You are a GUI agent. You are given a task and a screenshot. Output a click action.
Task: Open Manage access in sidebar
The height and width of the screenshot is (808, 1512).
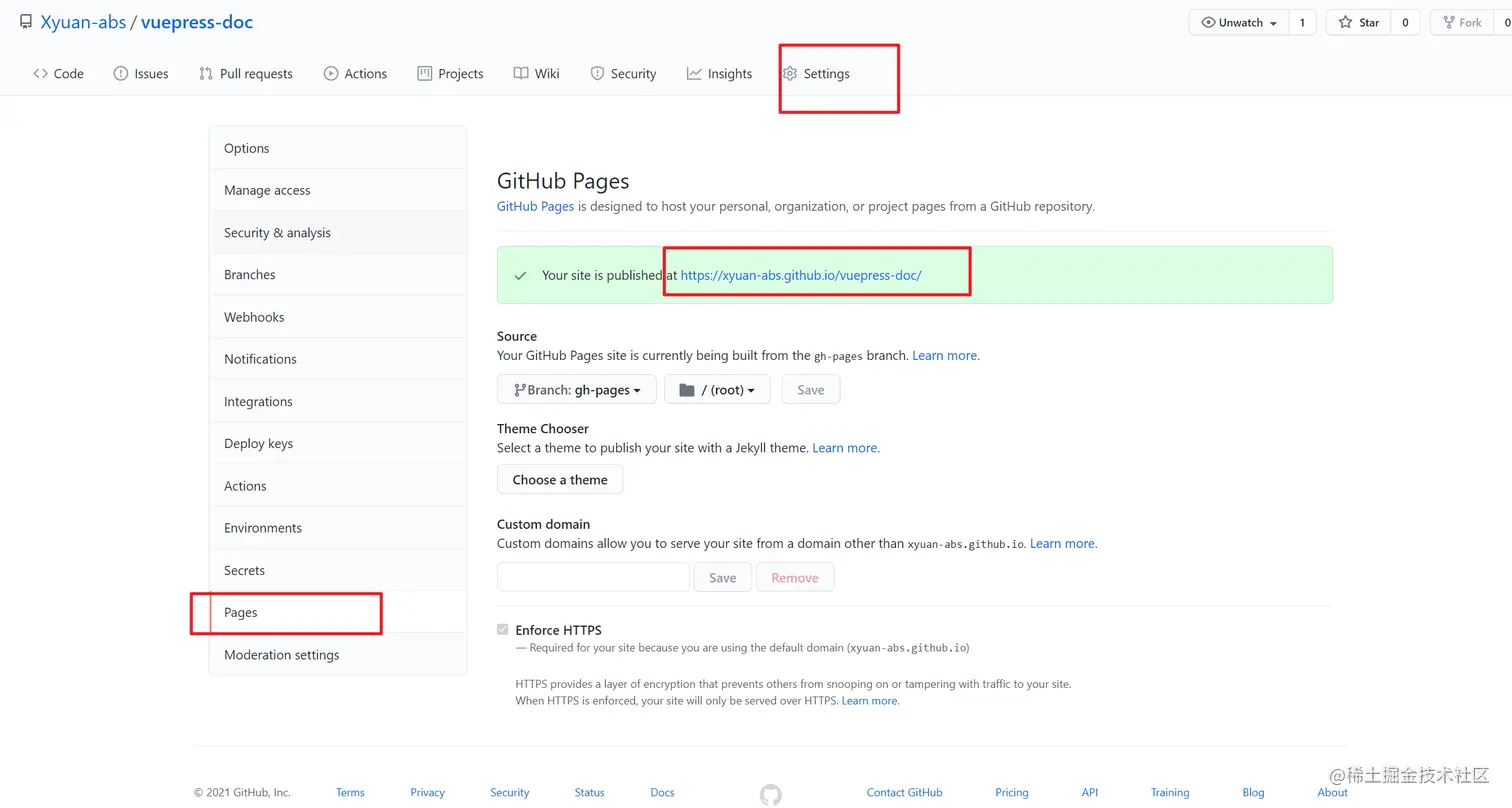pyautogui.click(x=338, y=190)
